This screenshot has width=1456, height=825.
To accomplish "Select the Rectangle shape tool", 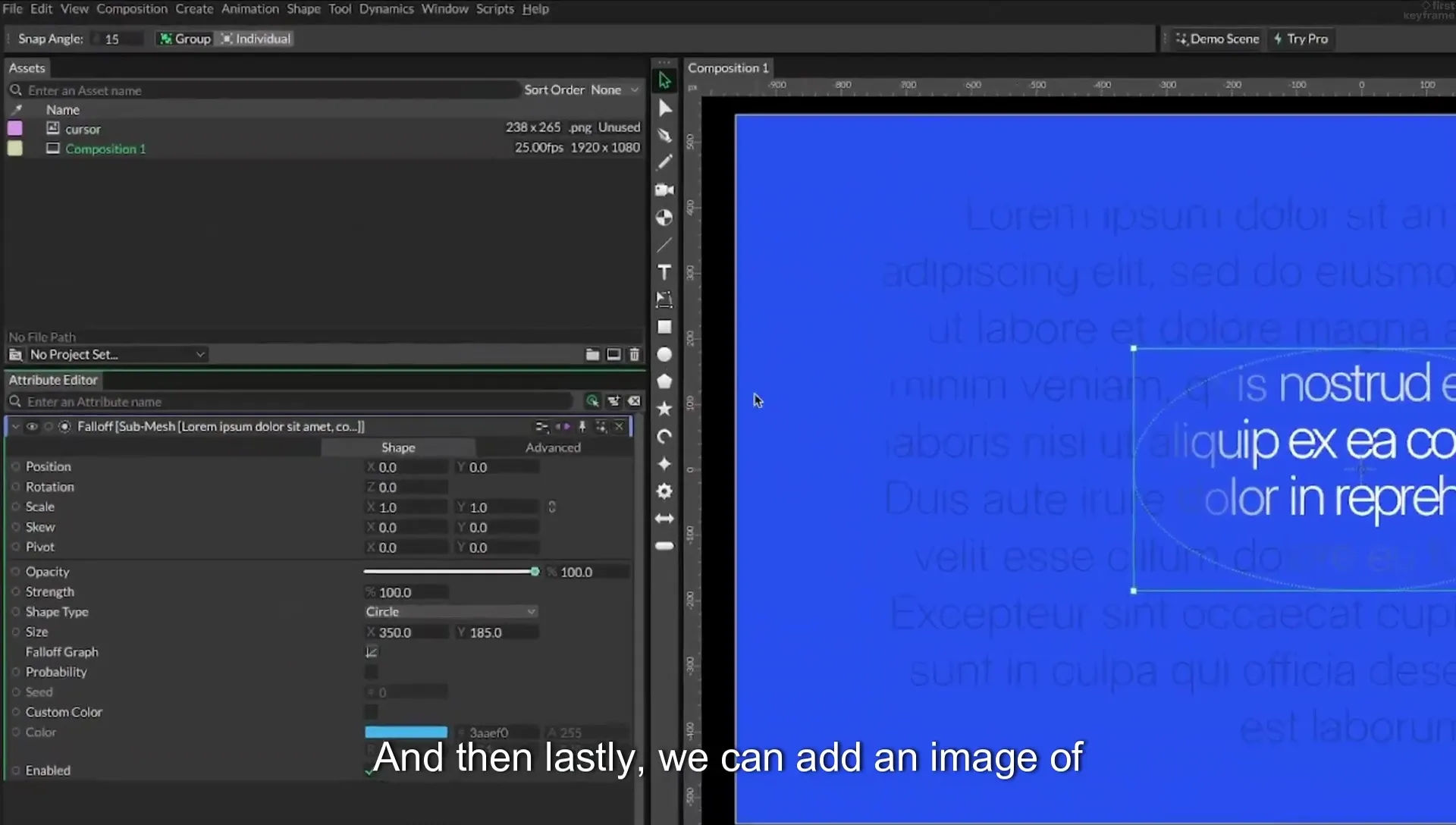I will point(664,327).
